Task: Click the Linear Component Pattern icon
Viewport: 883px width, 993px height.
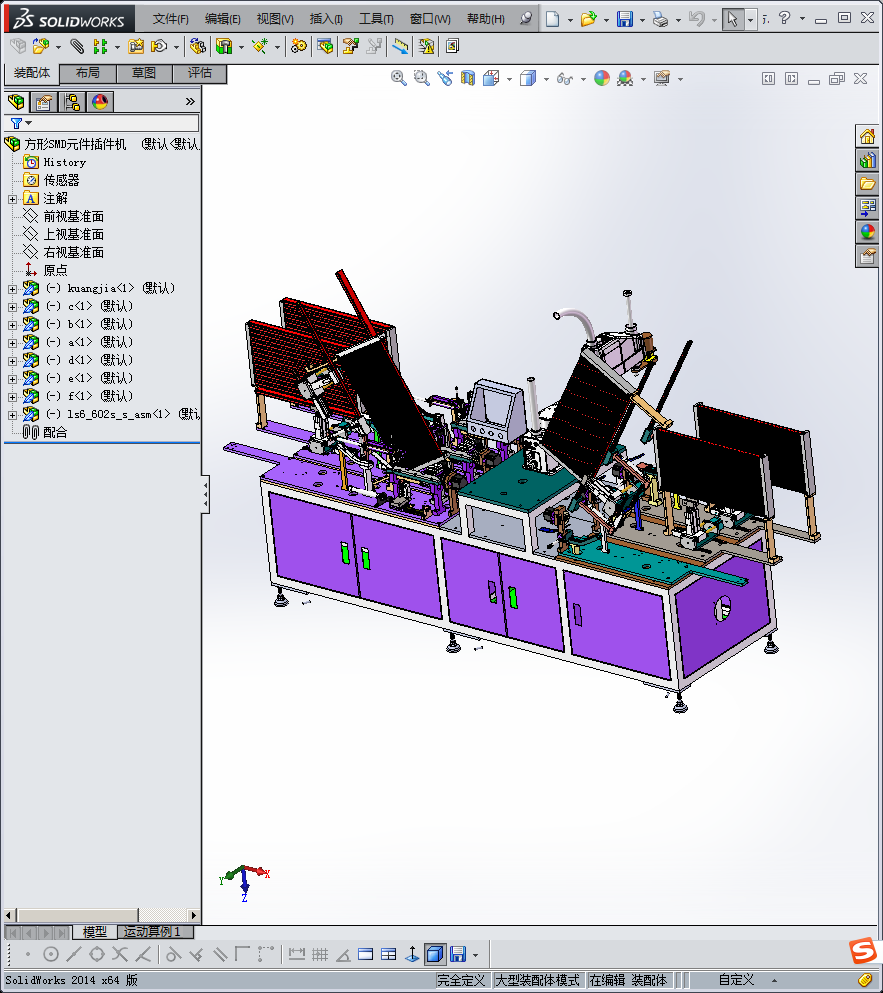Action: pos(99,46)
